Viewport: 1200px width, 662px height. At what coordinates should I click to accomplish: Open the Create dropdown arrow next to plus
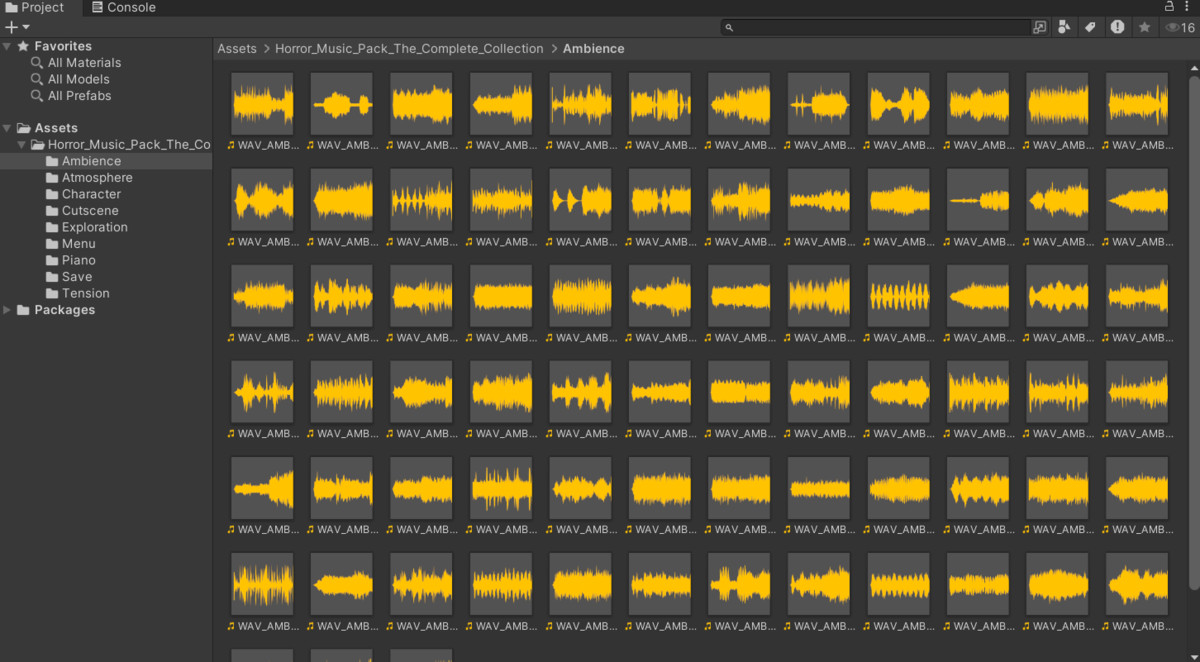point(26,27)
